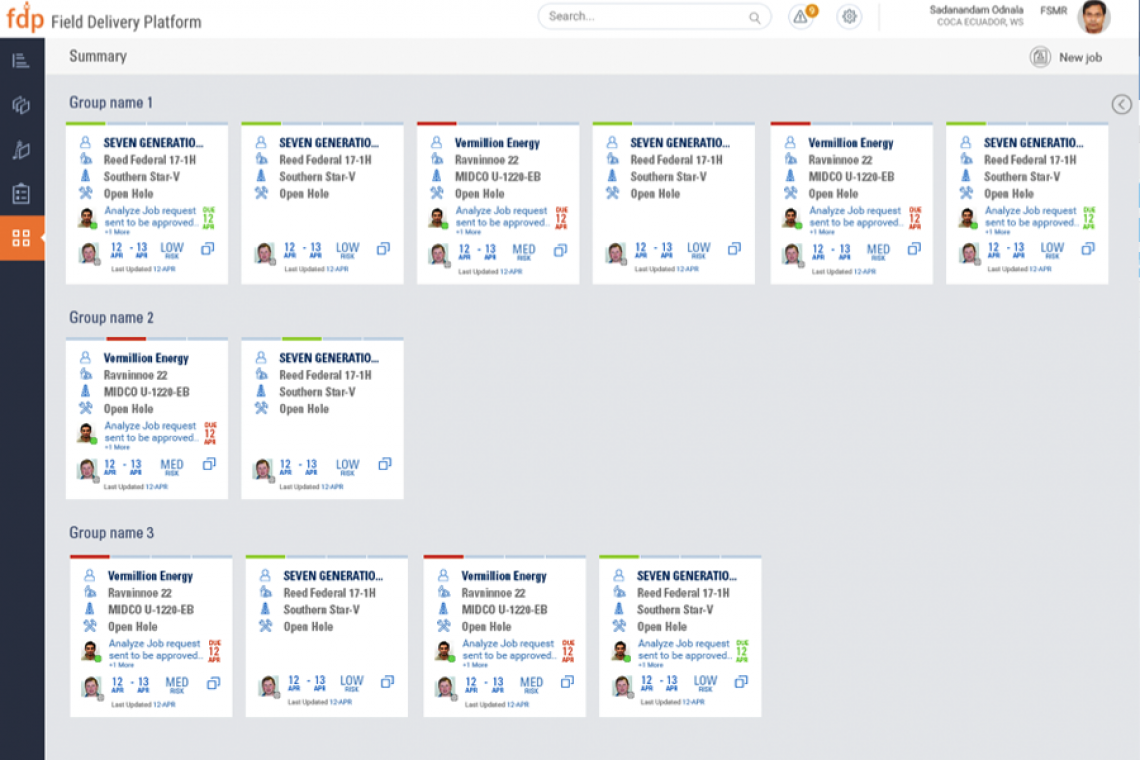1140x760 pixels.
Task: Click the search magnifier icon
Action: coord(755,18)
